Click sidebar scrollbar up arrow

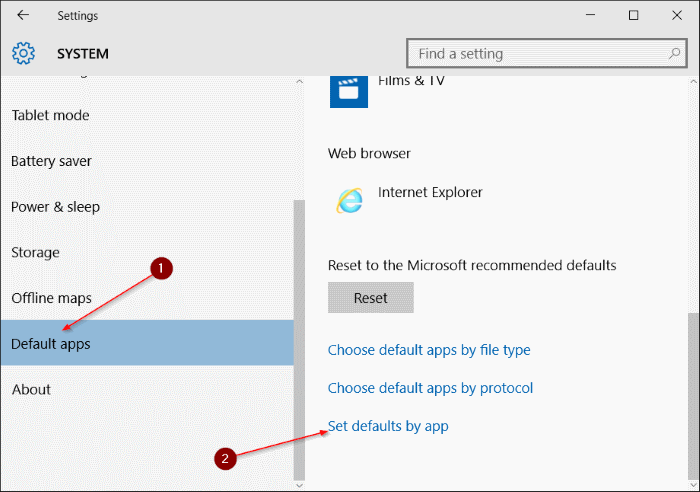point(299,82)
